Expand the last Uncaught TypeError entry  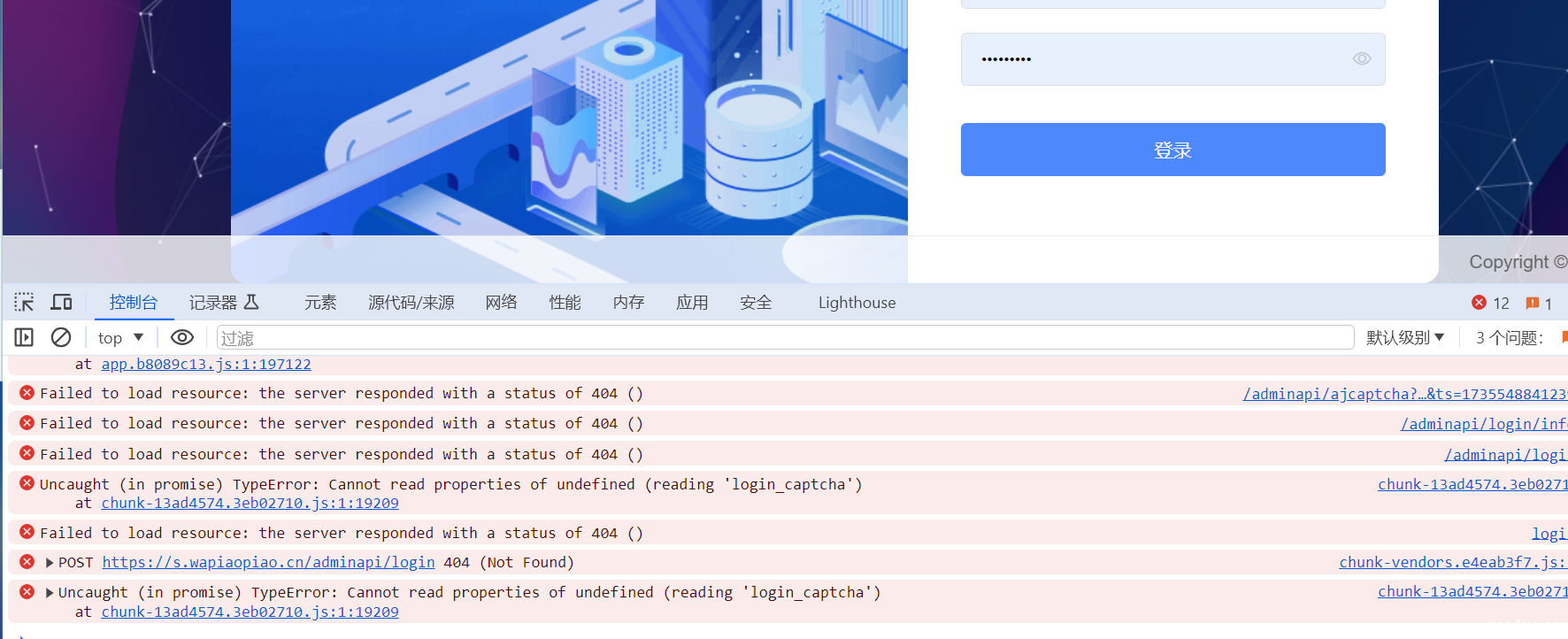[50, 593]
